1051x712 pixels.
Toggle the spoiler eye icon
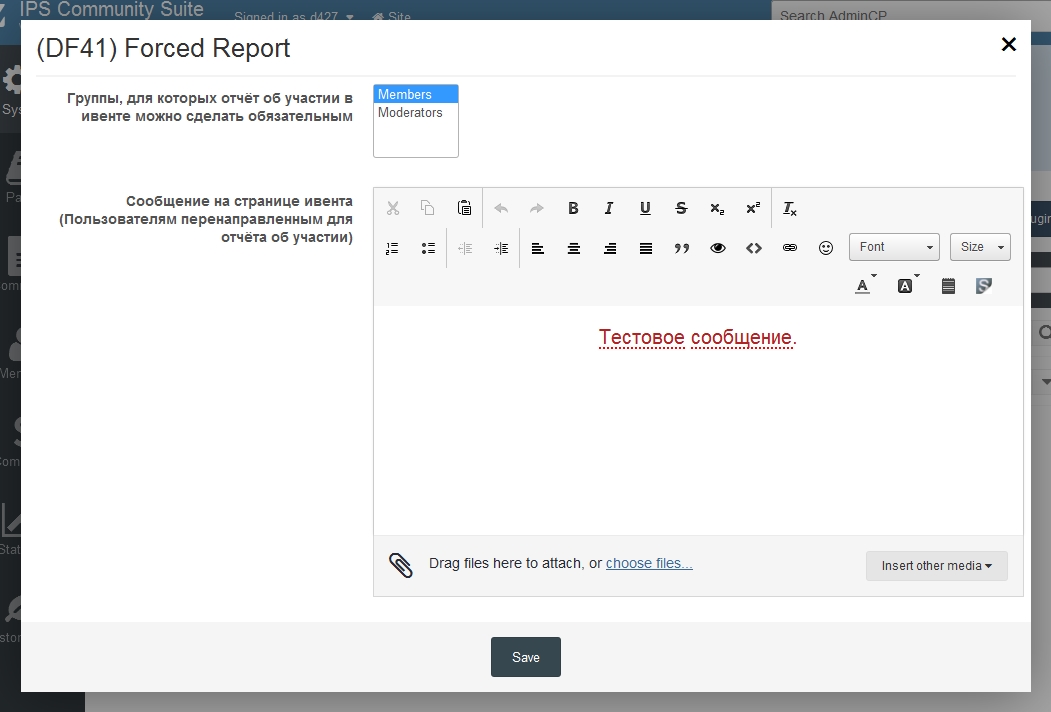tap(718, 248)
